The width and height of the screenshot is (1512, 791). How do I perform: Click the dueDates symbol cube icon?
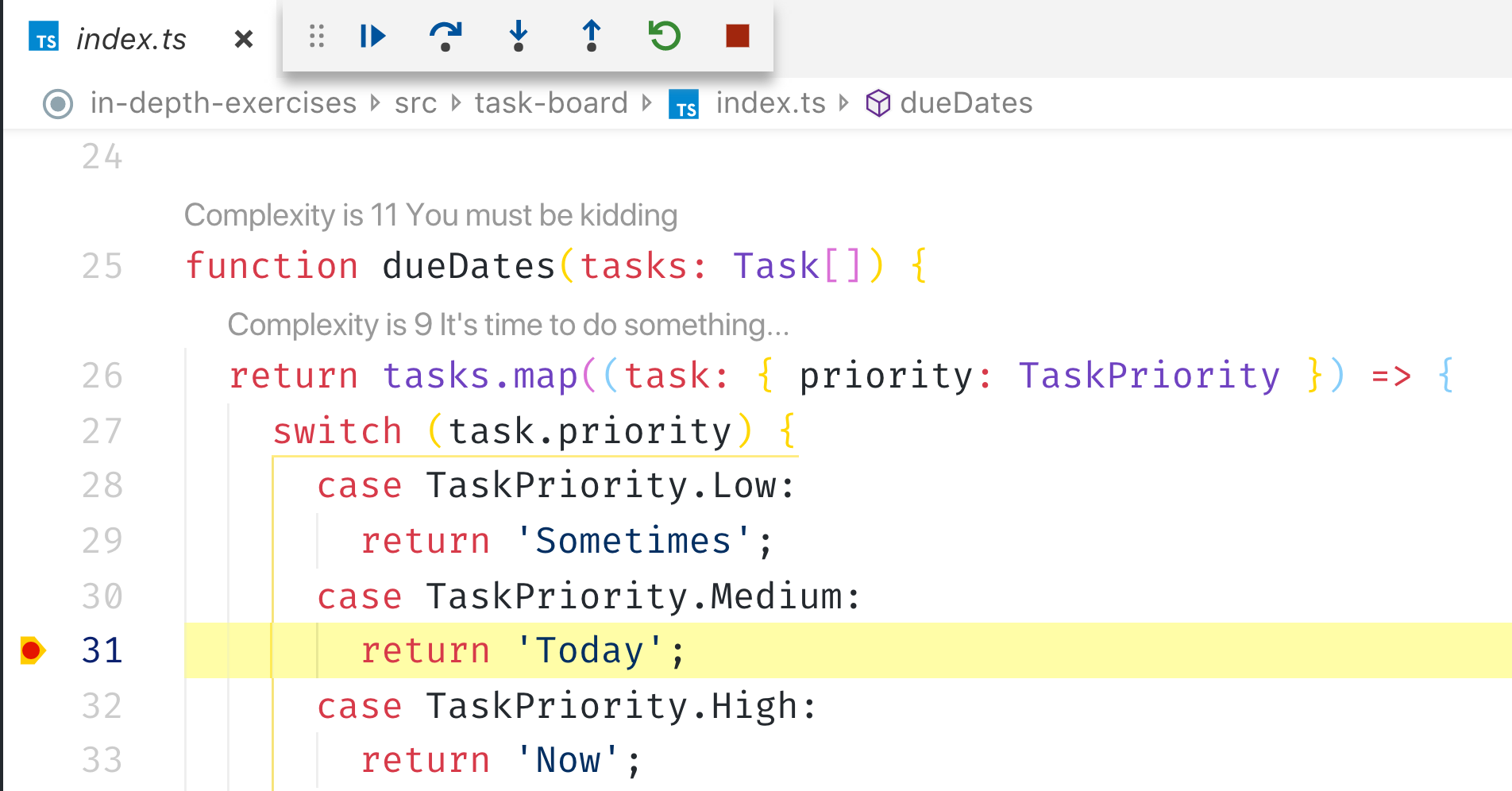click(877, 103)
